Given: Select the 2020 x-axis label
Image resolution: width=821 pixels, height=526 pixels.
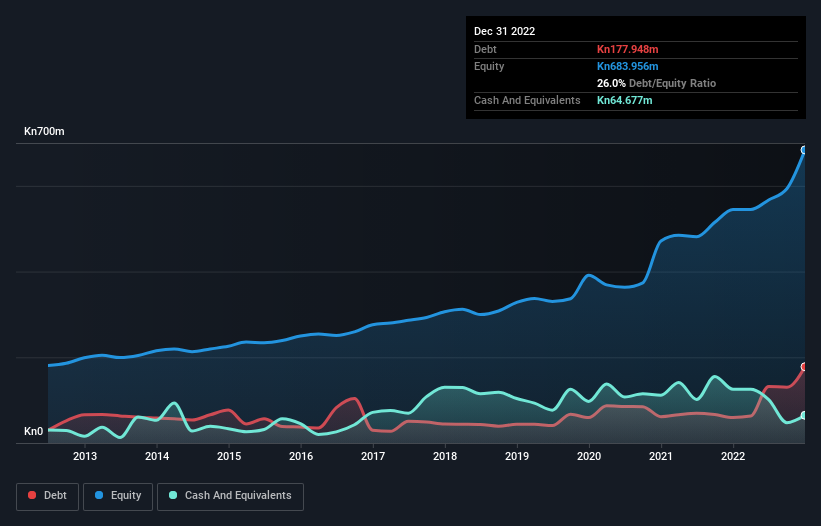Looking at the screenshot, I should point(589,456).
